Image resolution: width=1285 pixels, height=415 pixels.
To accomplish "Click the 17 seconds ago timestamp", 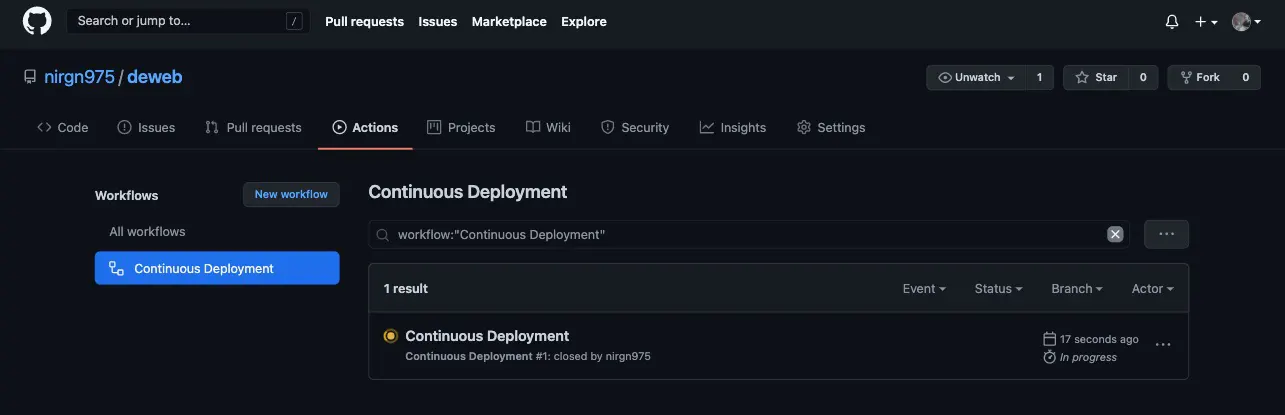I will (x=1099, y=339).
